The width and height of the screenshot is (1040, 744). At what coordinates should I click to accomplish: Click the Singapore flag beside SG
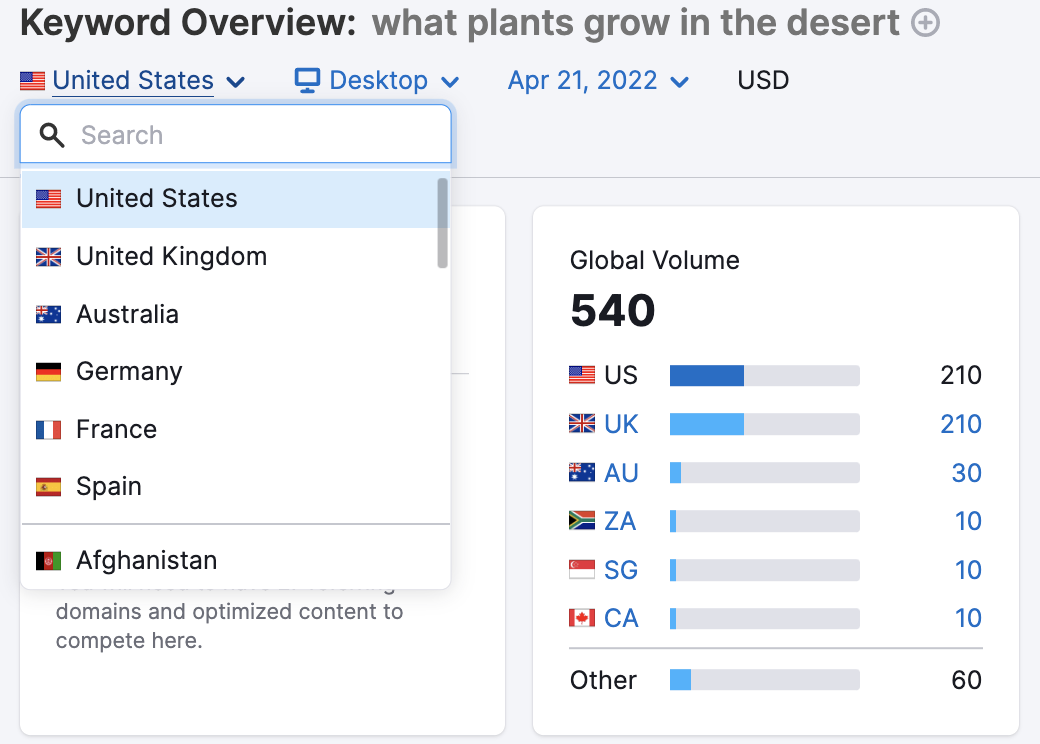pos(580,569)
